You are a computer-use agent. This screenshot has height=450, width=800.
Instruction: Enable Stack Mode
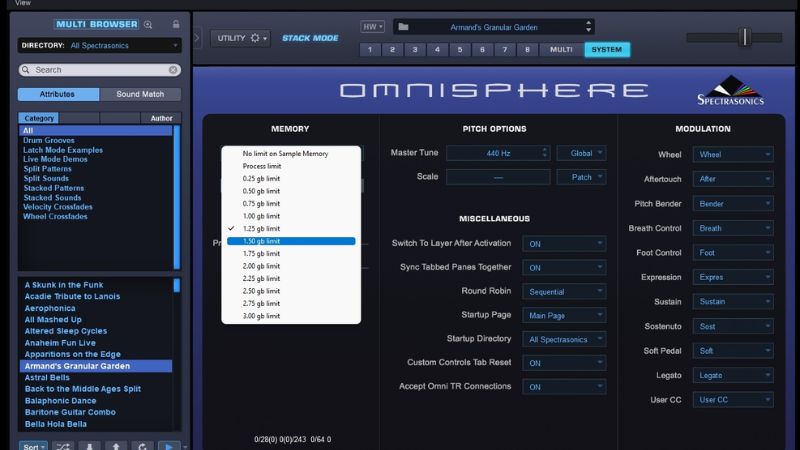(x=309, y=38)
